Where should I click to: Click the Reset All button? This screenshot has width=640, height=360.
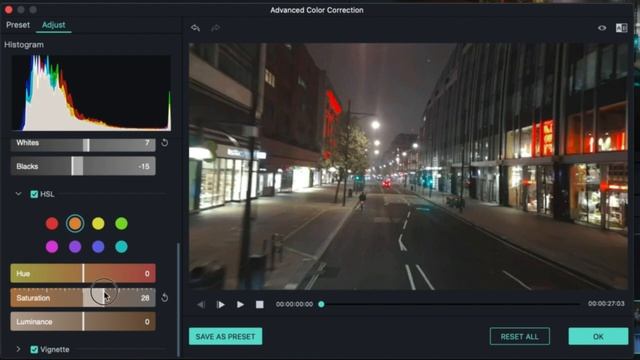[520, 336]
